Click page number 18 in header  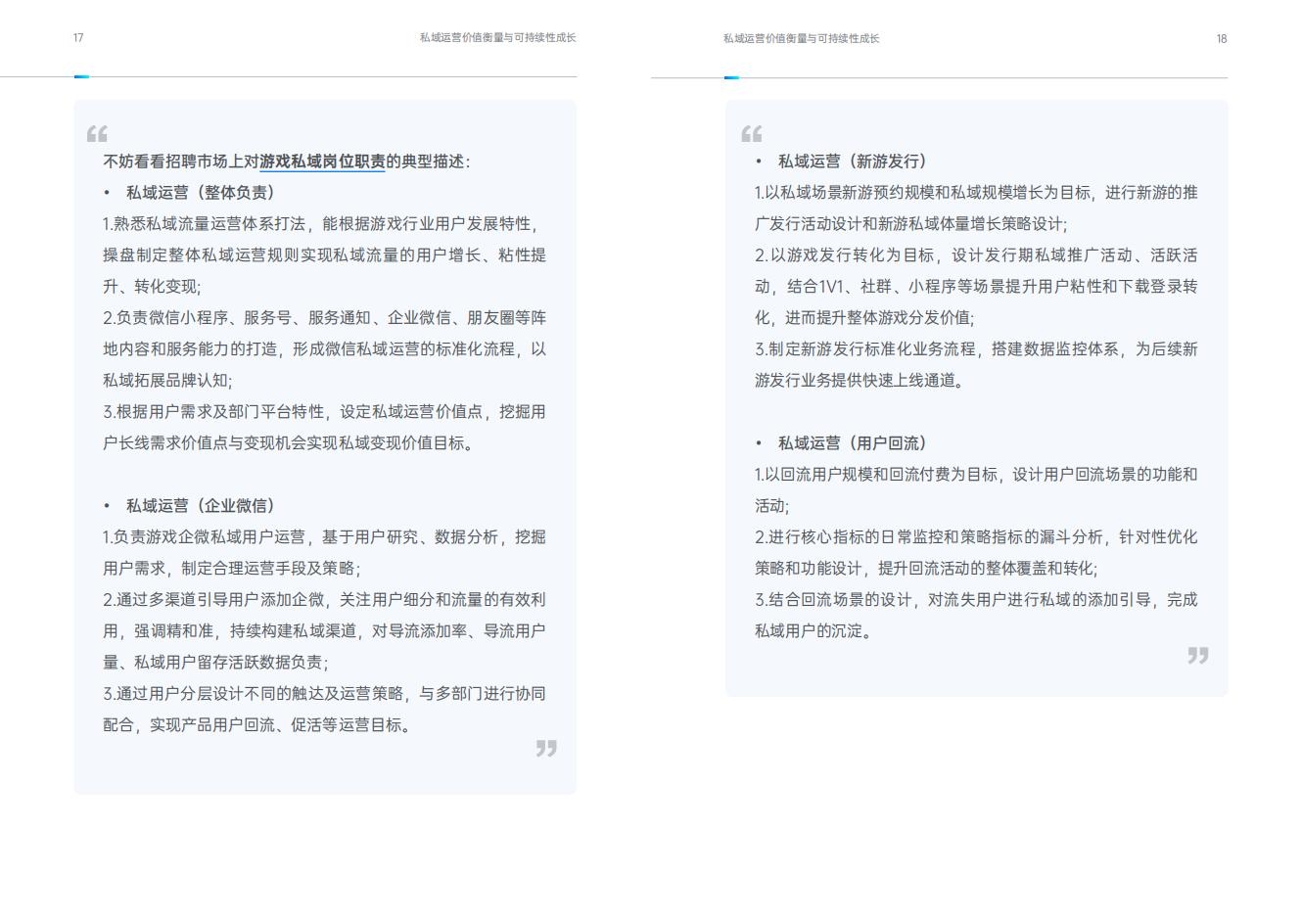coord(1222,39)
